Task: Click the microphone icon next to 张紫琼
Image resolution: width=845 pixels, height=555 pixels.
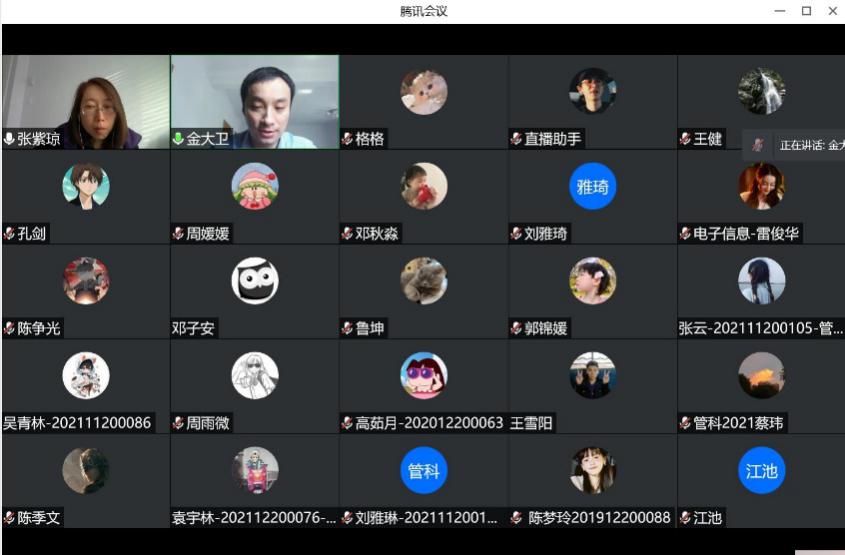Action: coord(9,139)
